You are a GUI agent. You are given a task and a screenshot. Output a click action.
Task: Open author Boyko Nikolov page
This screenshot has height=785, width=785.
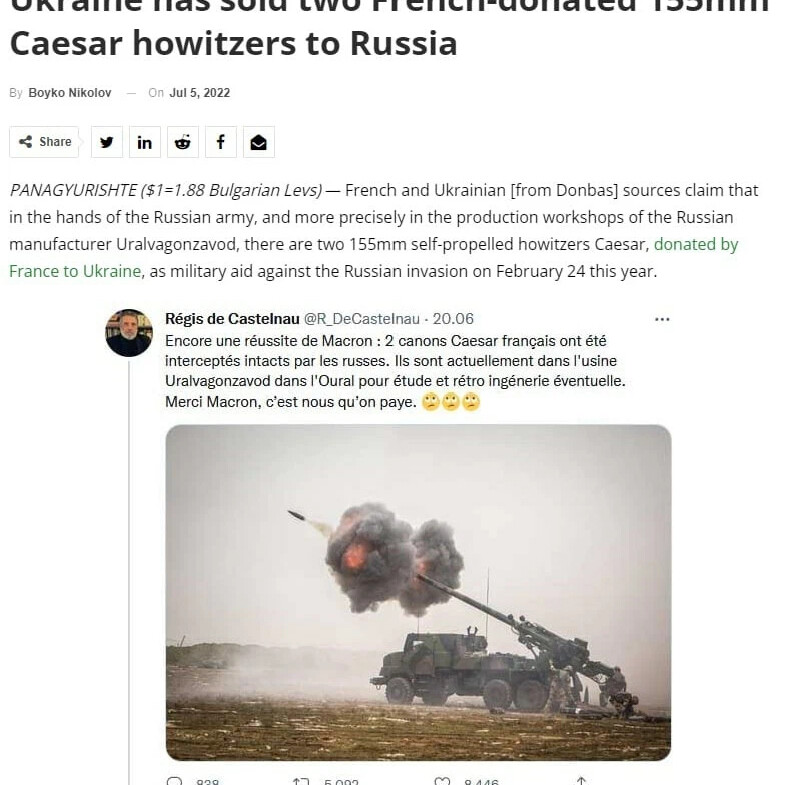click(x=70, y=93)
